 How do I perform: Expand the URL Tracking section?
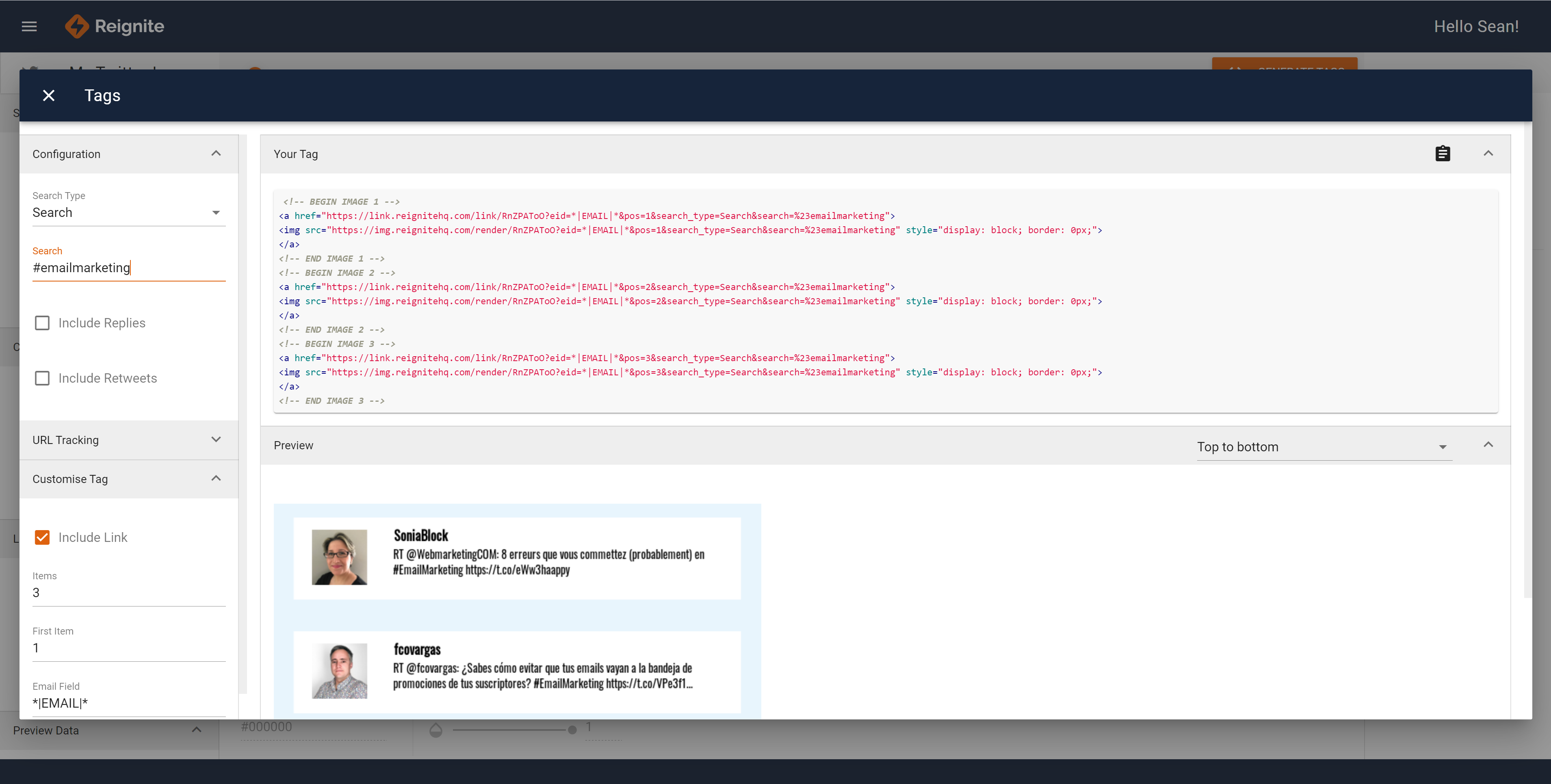pyautogui.click(x=128, y=440)
